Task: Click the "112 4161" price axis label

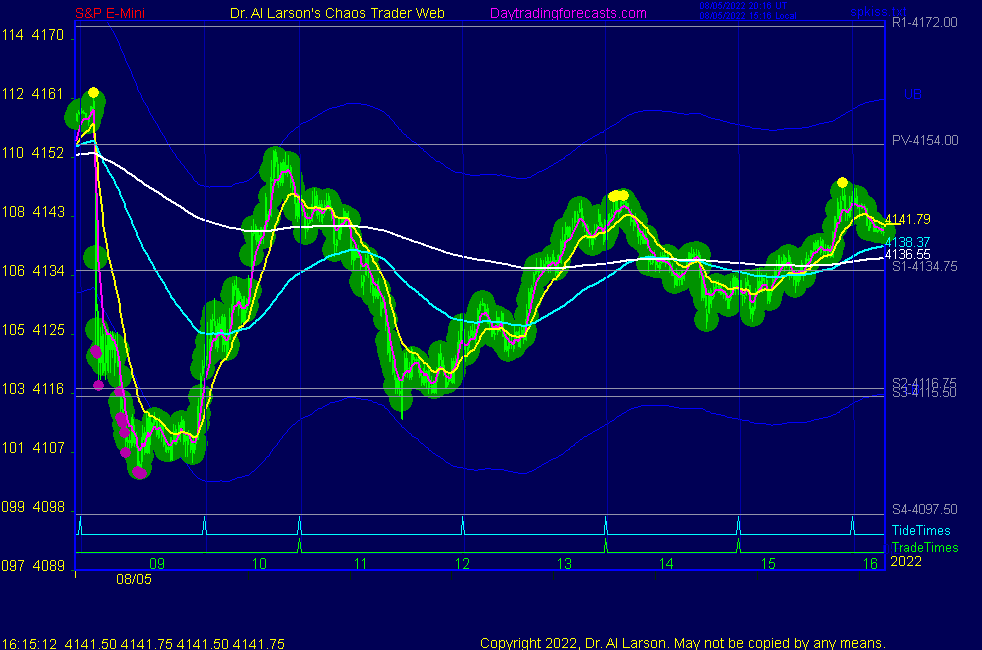Action: (x=33, y=94)
